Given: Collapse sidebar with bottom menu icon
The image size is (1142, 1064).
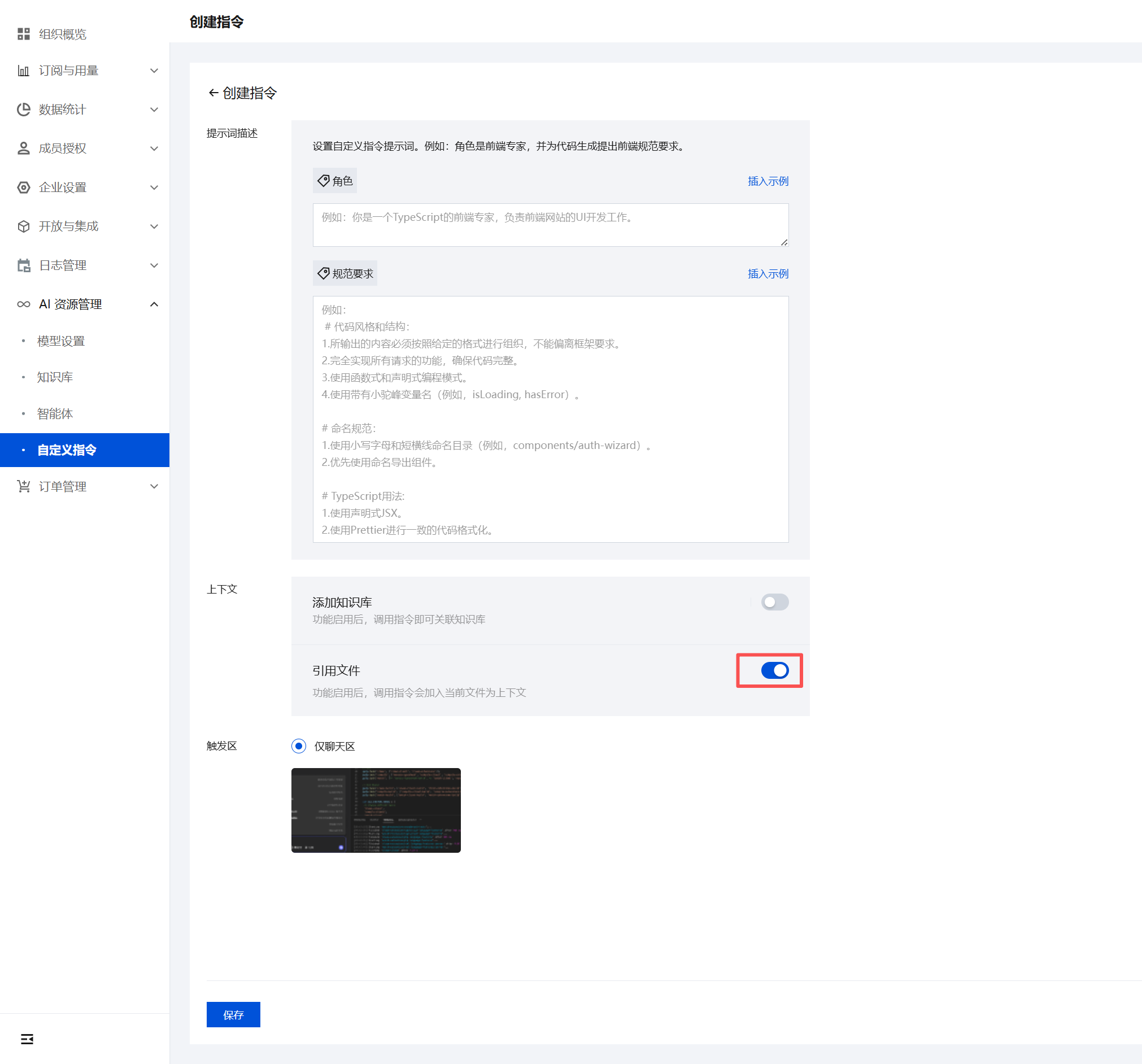Looking at the screenshot, I should (27, 1039).
